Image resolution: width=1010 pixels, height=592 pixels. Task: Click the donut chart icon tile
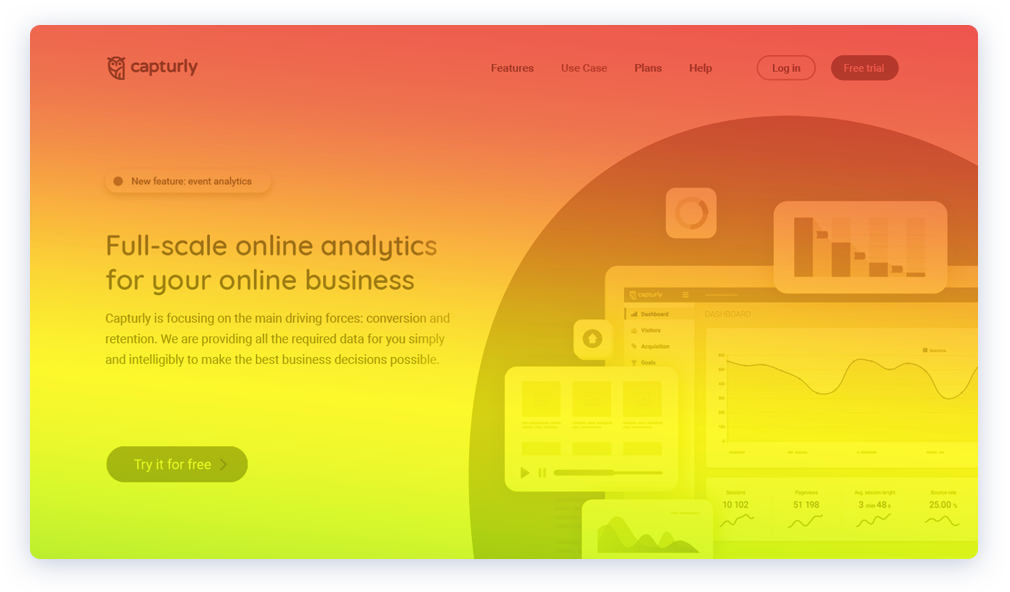point(691,213)
